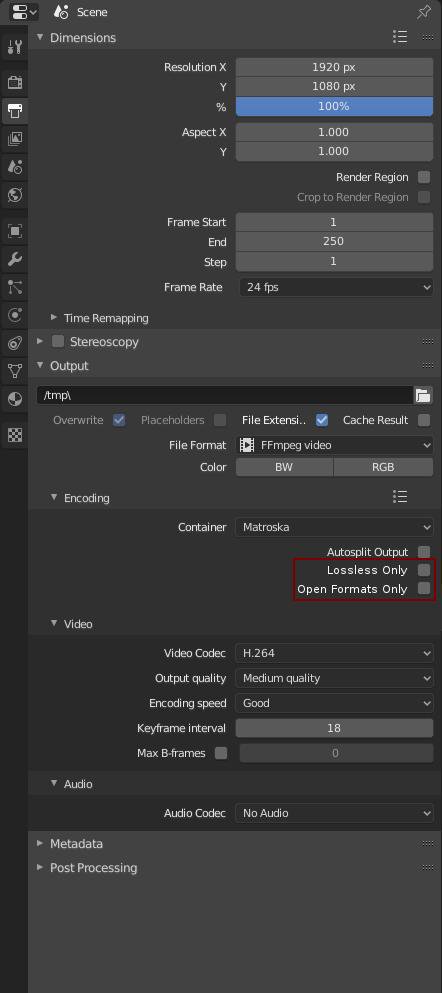Enable the Lossless Only checkbox

pos(424,570)
